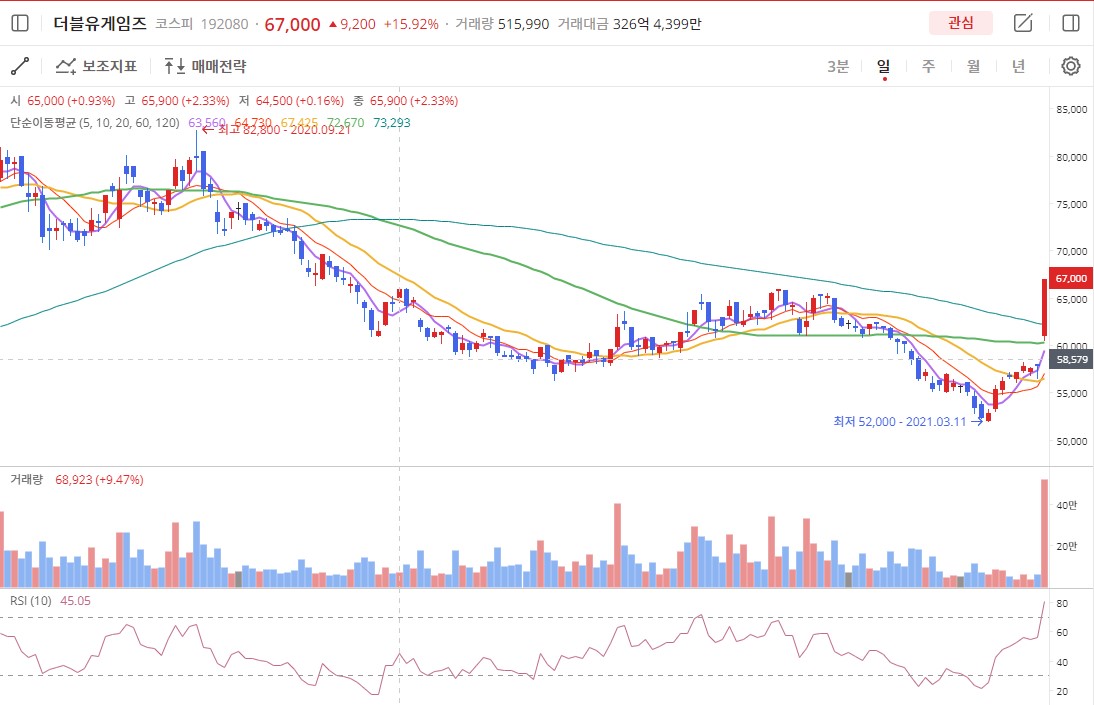Image resolution: width=1094 pixels, height=705 pixels.
Task: Click gray 58,579 crosshair price tag
Action: 1070,359
